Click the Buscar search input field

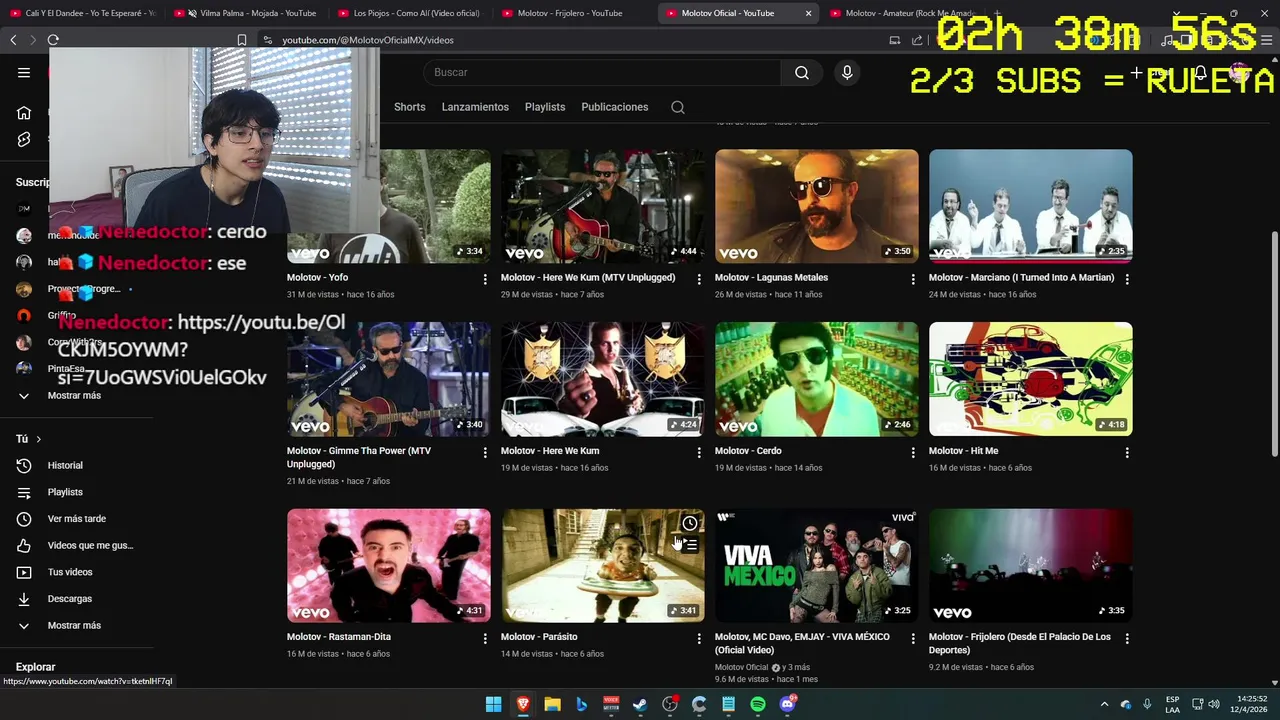[602, 72]
